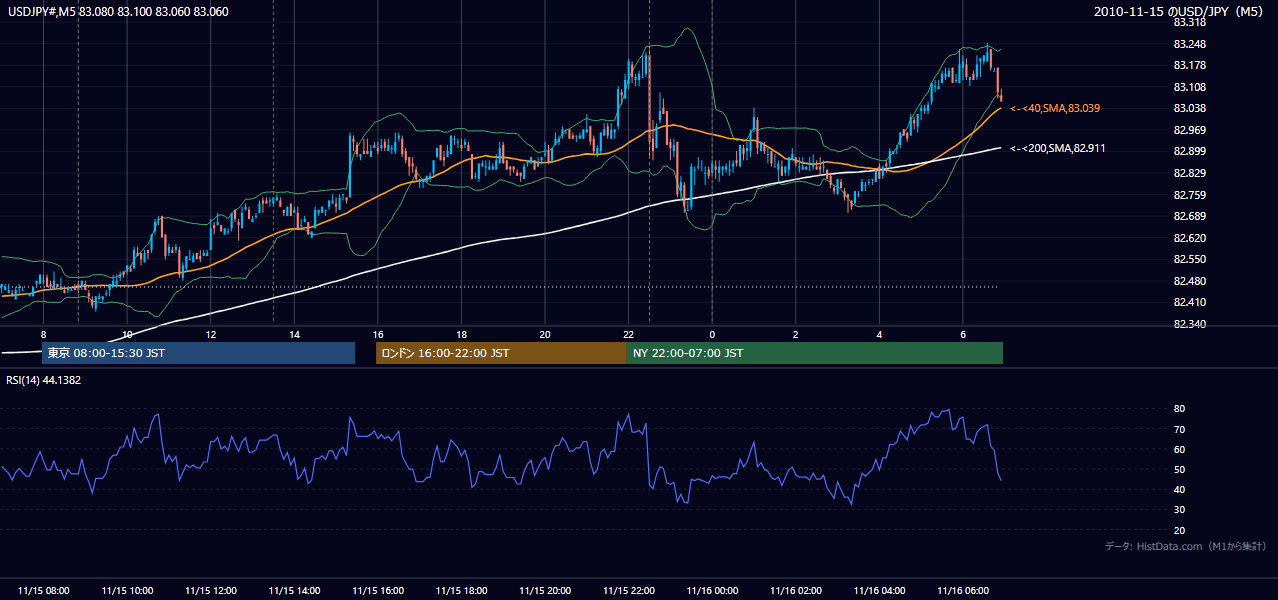The width and height of the screenshot is (1278, 600).
Task: Click price scale value 82.829
Action: click(x=1189, y=173)
